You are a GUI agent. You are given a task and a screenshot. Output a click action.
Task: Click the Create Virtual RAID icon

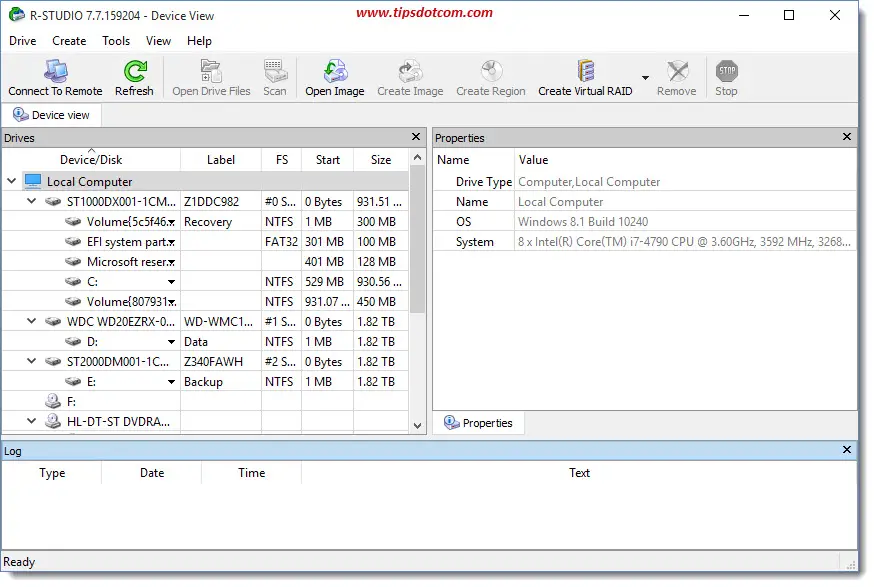point(585,71)
